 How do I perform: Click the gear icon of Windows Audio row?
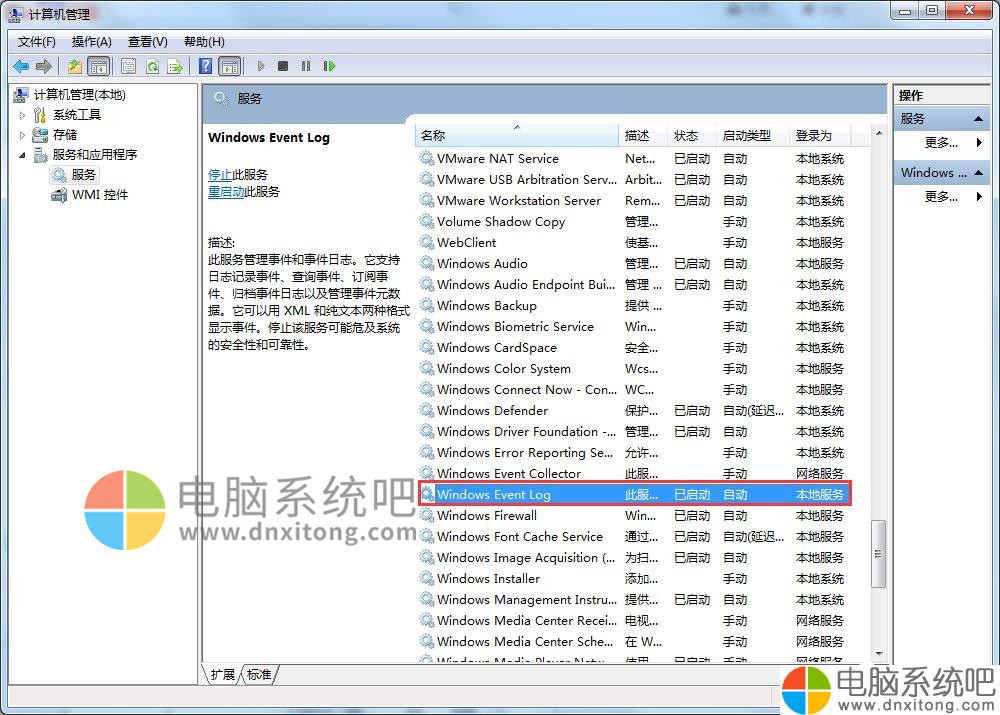coord(427,263)
